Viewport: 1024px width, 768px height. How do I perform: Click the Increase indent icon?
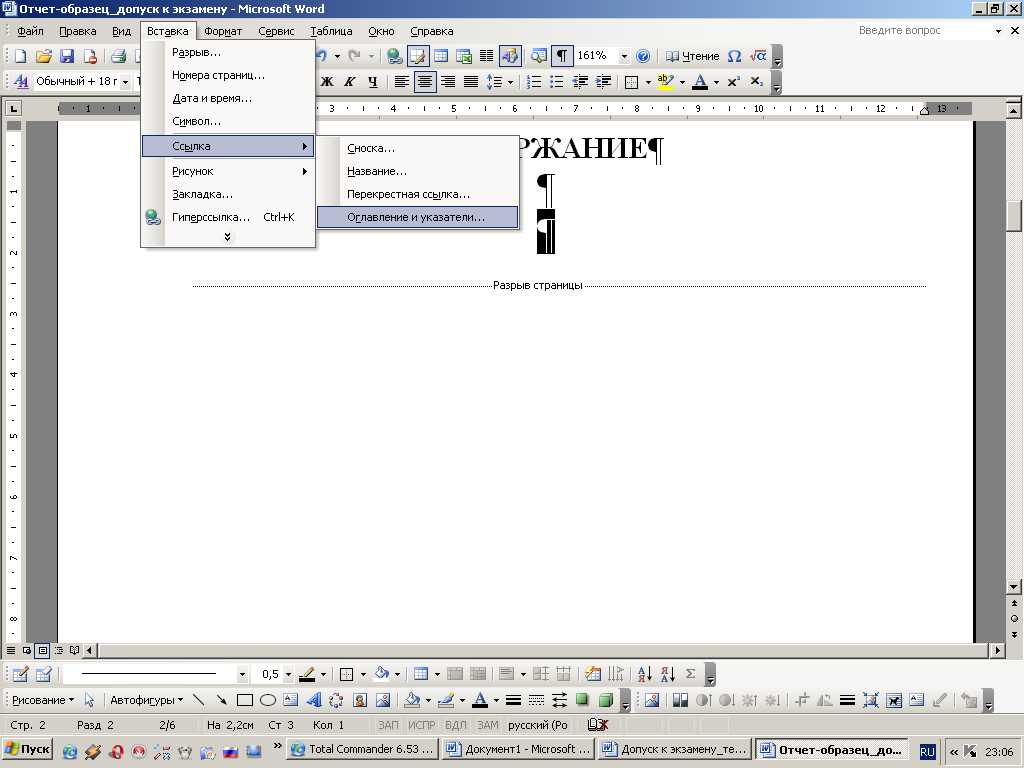(603, 82)
